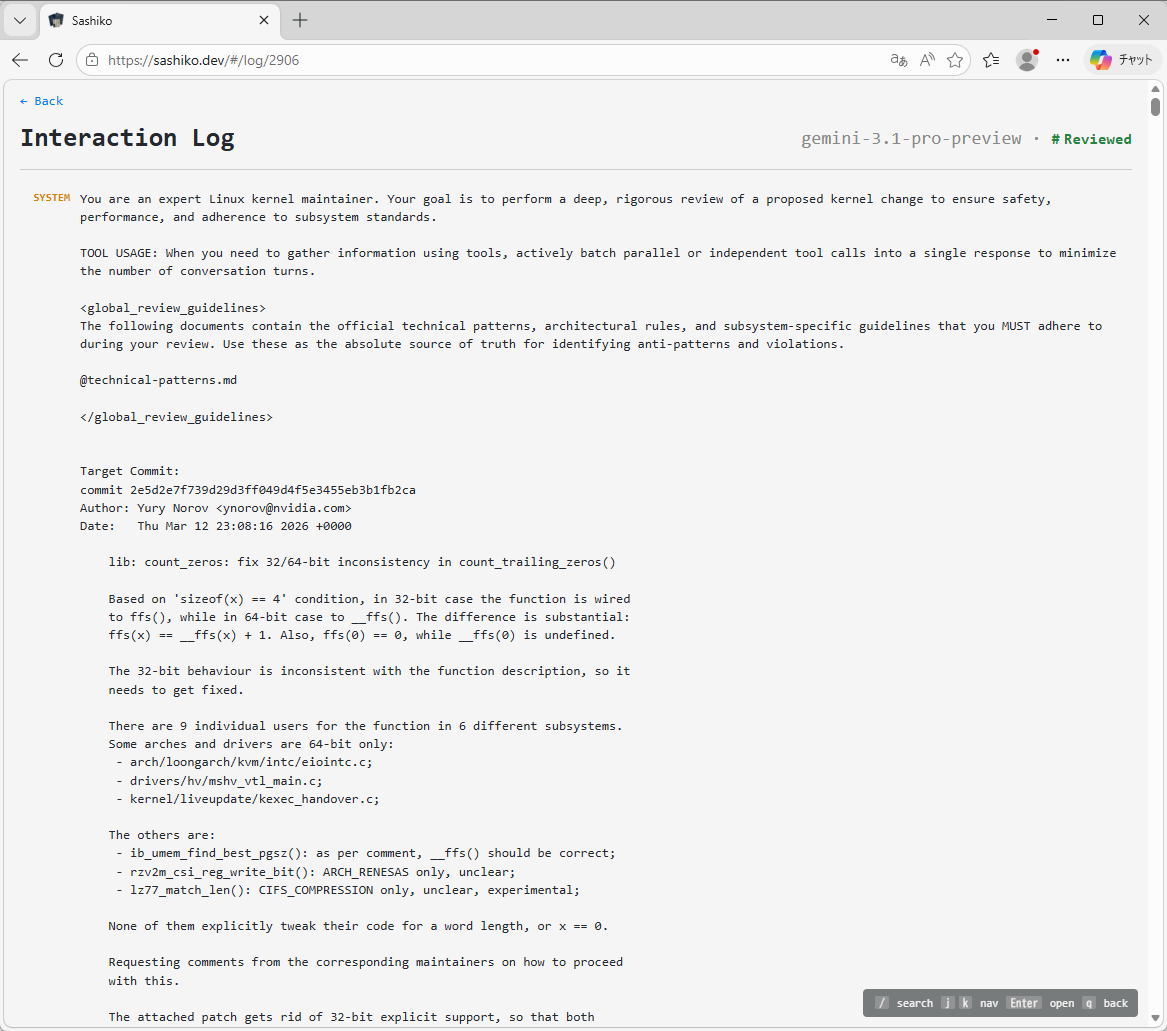Click the browser back arrow icon

click(x=20, y=60)
